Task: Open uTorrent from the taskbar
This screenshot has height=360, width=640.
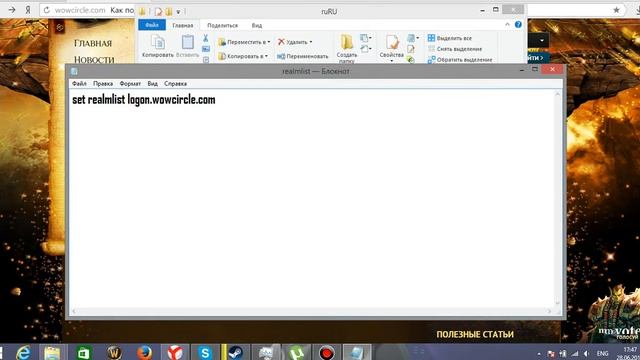Action: click(x=296, y=353)
